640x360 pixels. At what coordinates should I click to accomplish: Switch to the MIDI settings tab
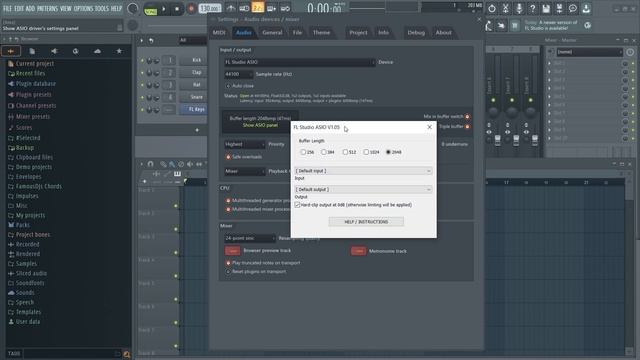click(x=219, y=32)
